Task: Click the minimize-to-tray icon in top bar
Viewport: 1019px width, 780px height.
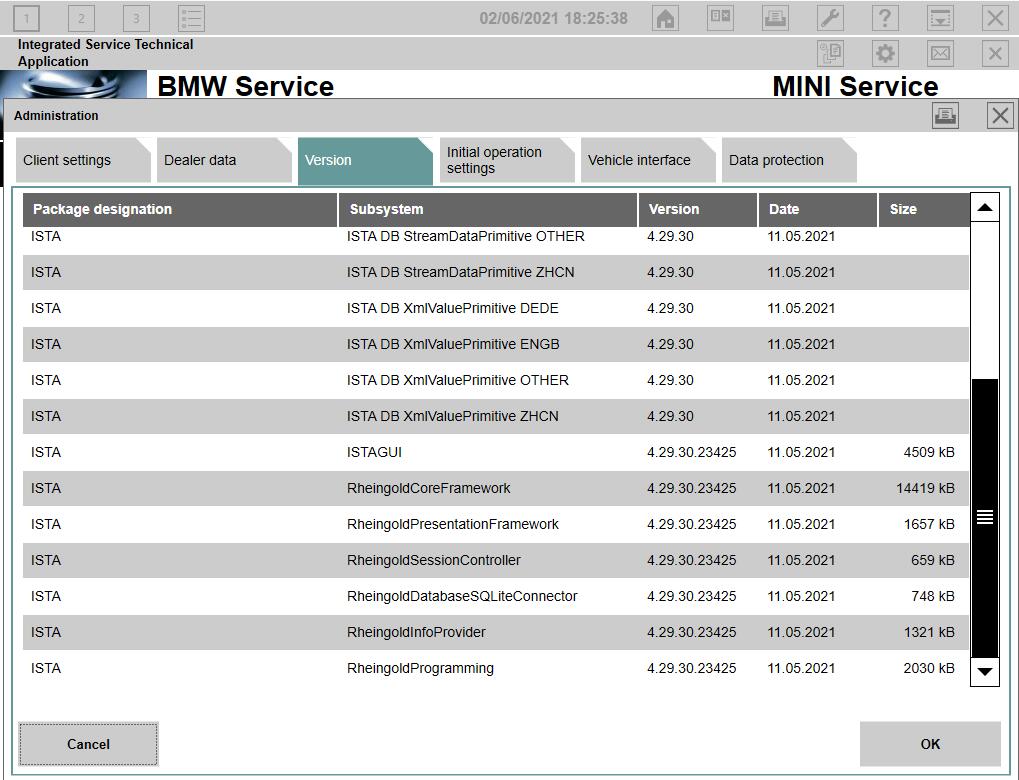Action: point(940,18)
